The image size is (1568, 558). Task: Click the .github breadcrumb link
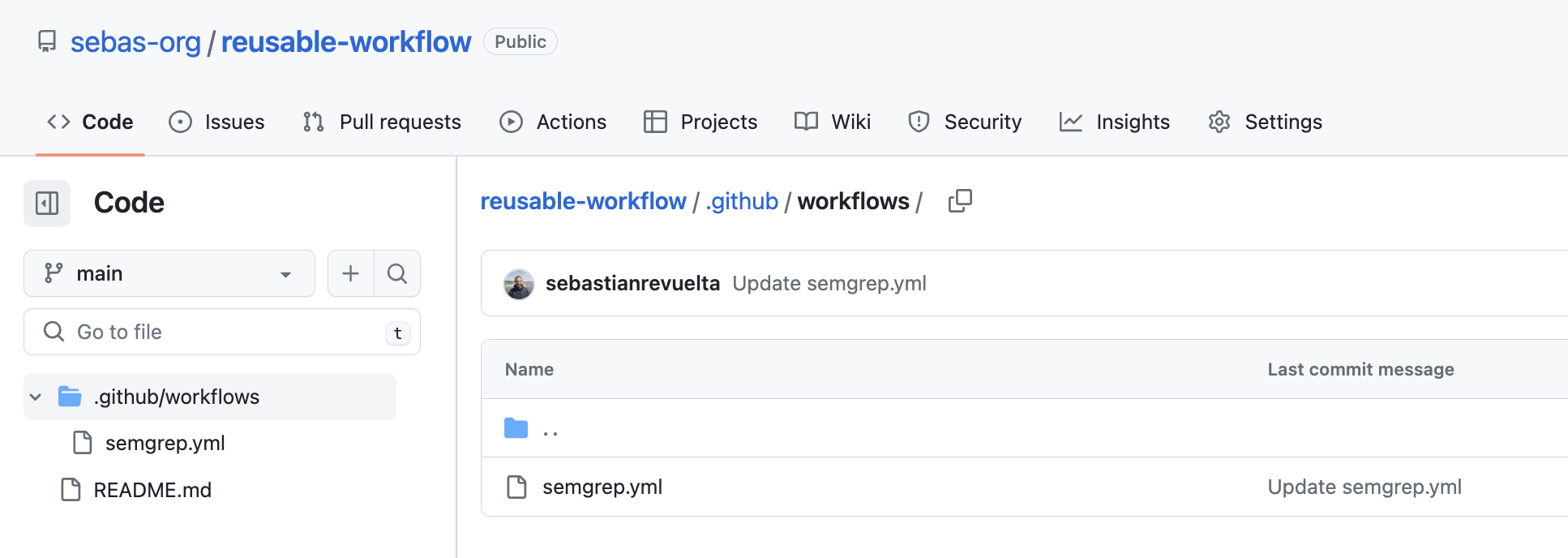point(742,201)
